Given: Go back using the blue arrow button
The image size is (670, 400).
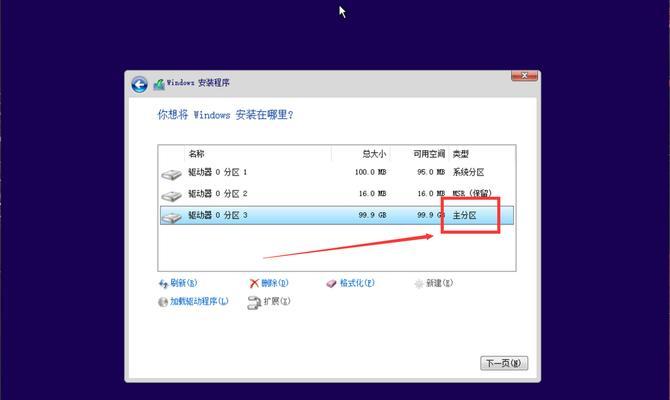Looking at the screenshot, I should (x=139, y=85).
